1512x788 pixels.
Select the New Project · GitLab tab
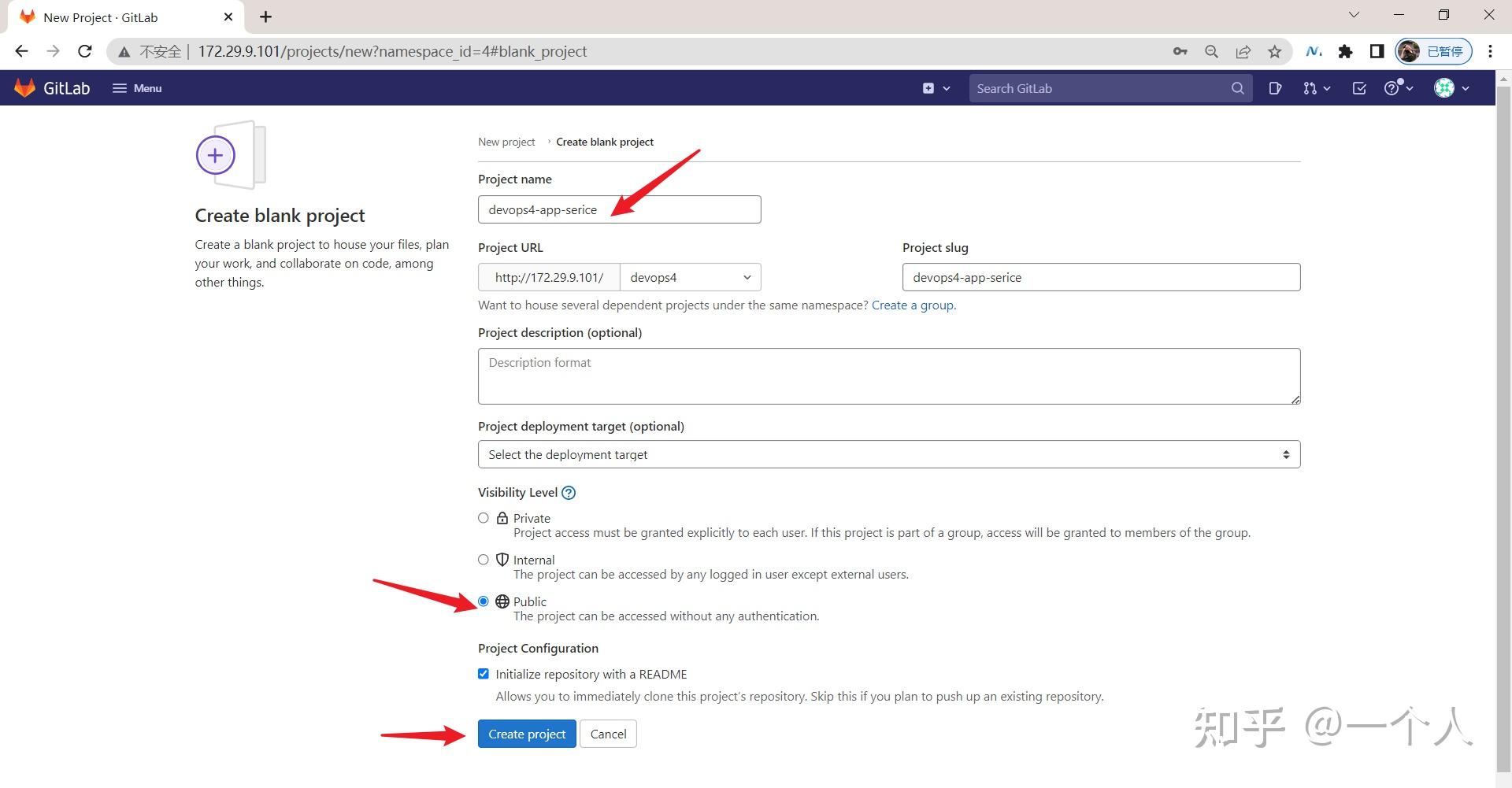pos(126,17)
